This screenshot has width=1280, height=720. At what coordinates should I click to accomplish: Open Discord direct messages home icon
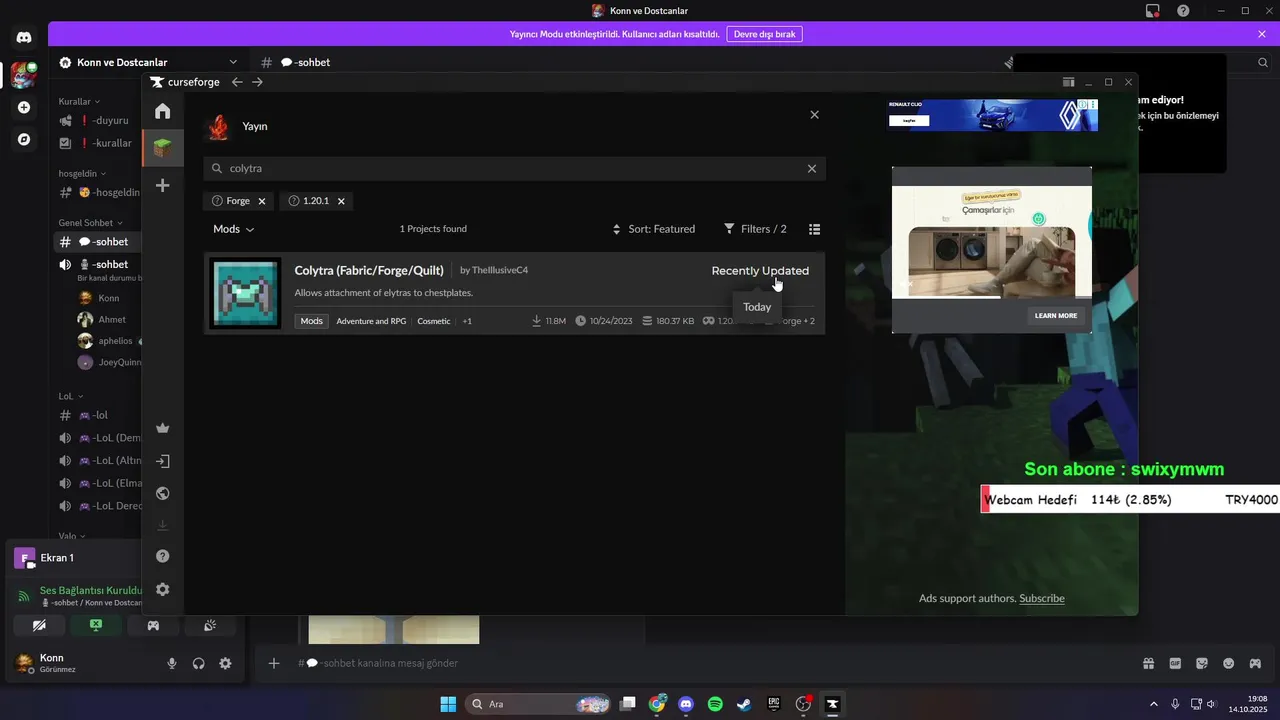[x=24, y=38]
